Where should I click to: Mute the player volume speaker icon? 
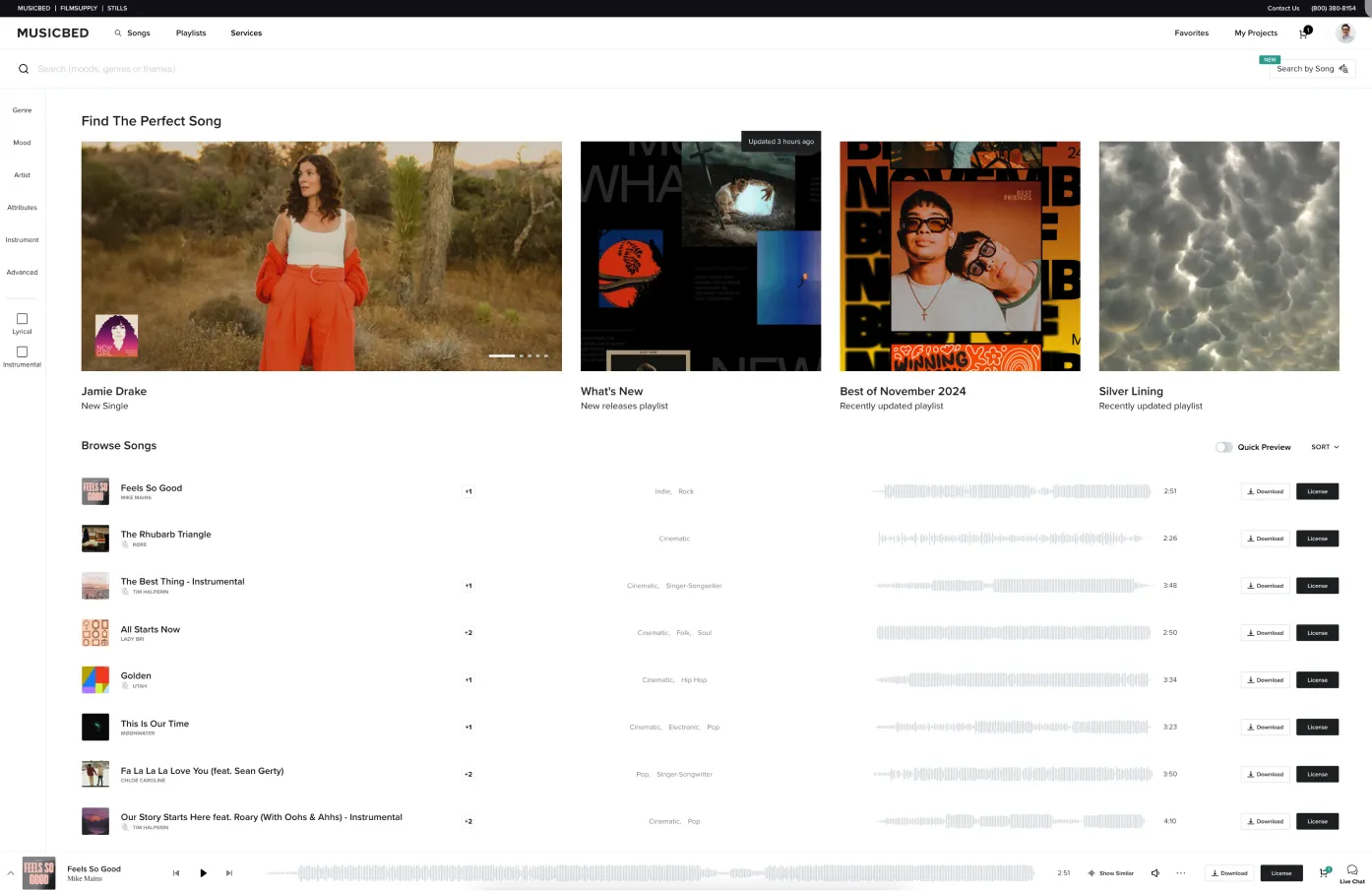click(x=1155, y=873)
